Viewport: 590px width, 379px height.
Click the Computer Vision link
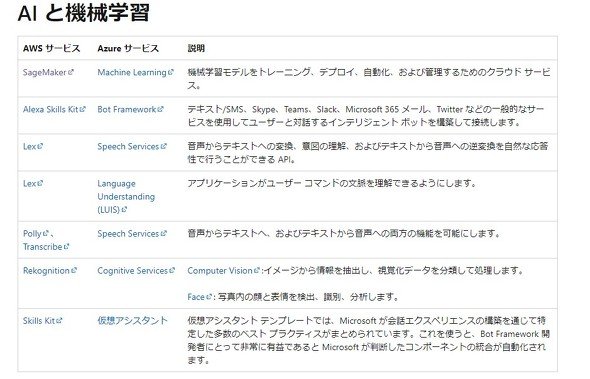(x=224, y=271)
